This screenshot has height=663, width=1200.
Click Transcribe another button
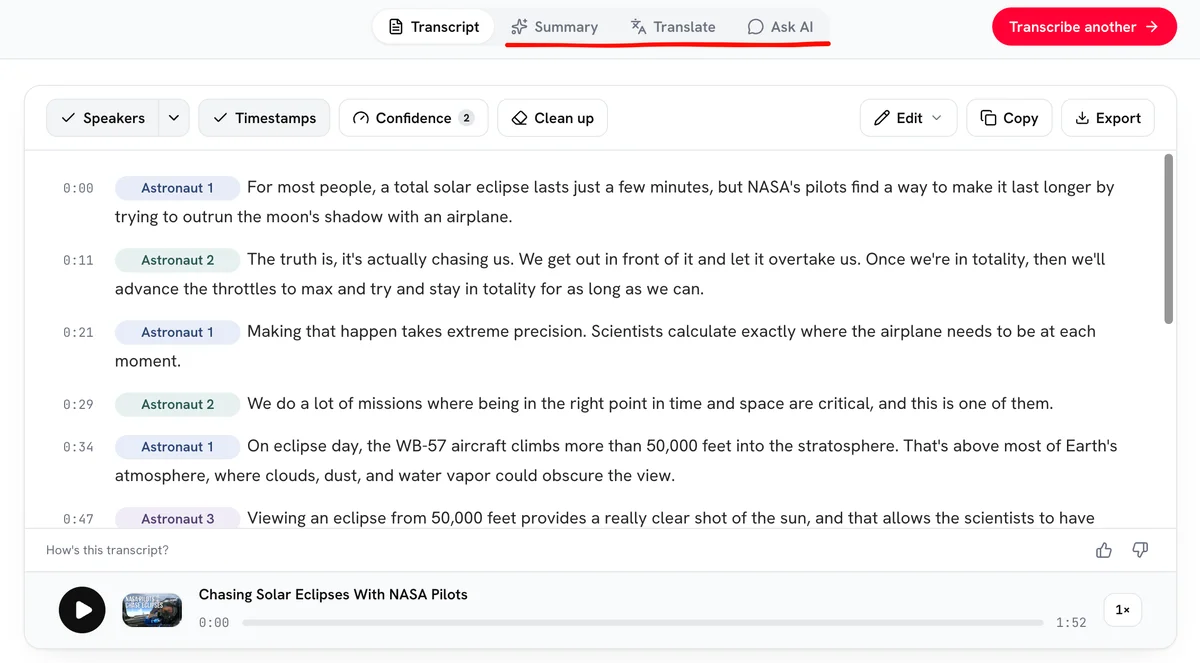[1084, 27]
